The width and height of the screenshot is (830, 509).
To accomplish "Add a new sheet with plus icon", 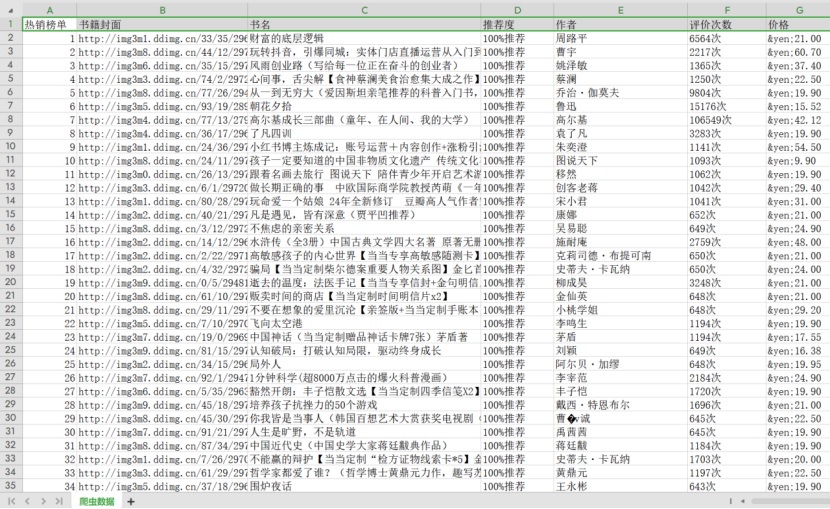I will click(131, 501).
